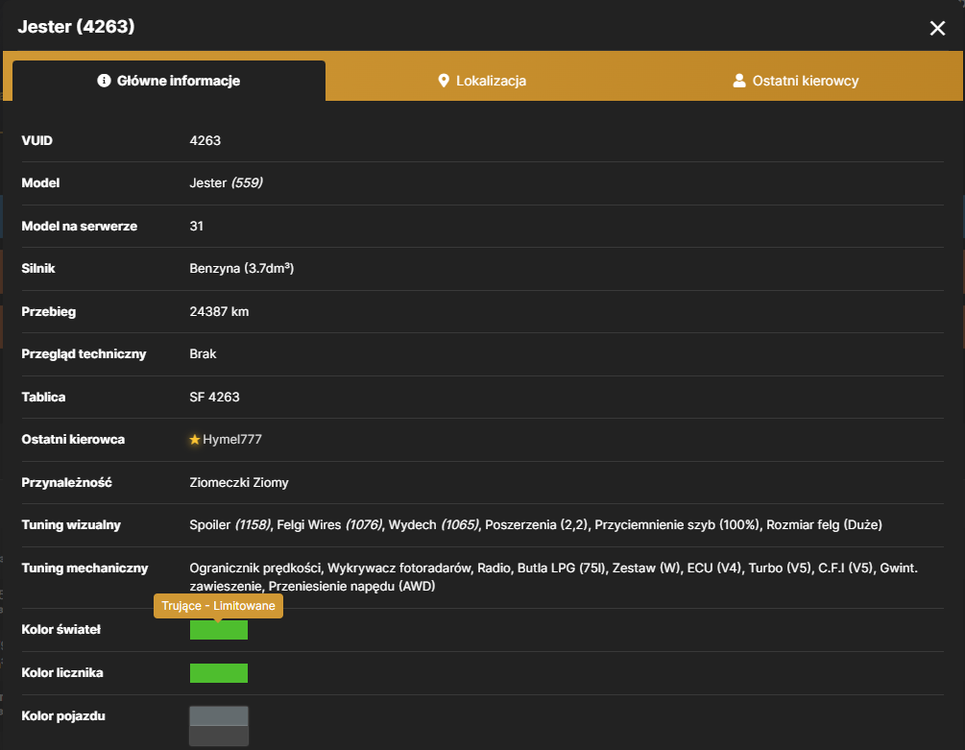The width and height of the screenshot is (965, 750).
Task: Click the Przeniesienie napędu (AWD) entry
Action: 351,586
